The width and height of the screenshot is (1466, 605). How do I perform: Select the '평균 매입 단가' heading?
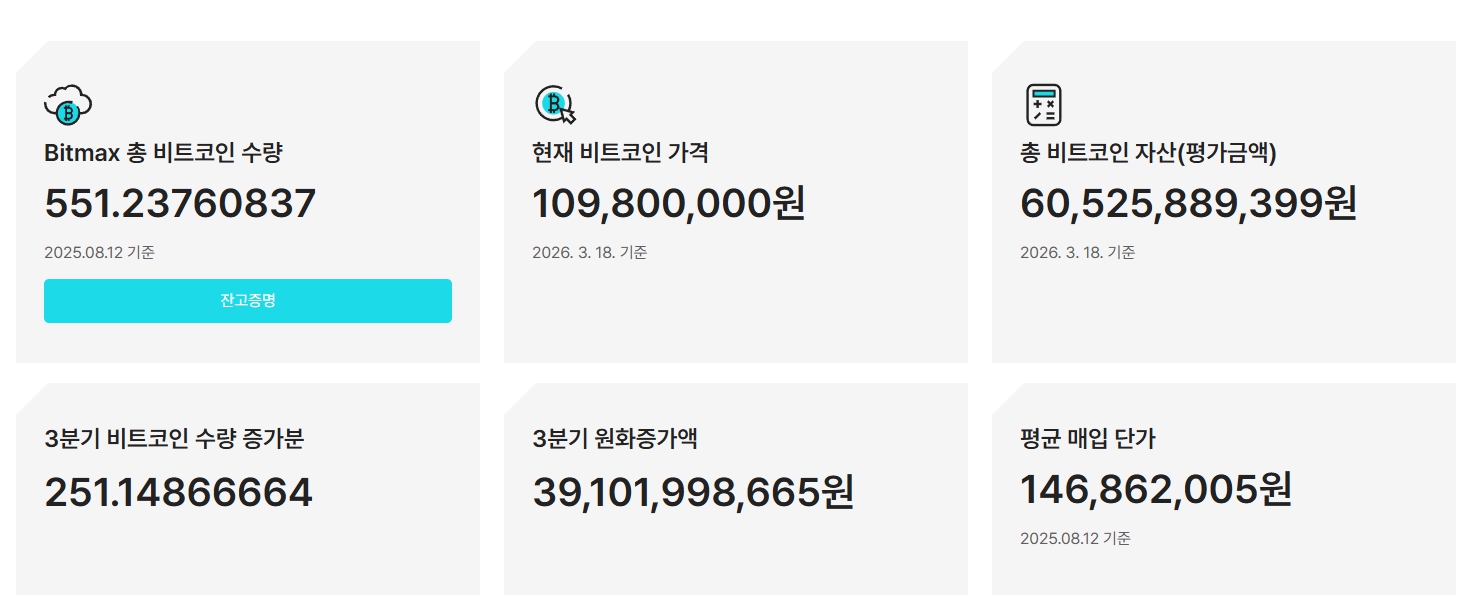[x=1088, y=438]
